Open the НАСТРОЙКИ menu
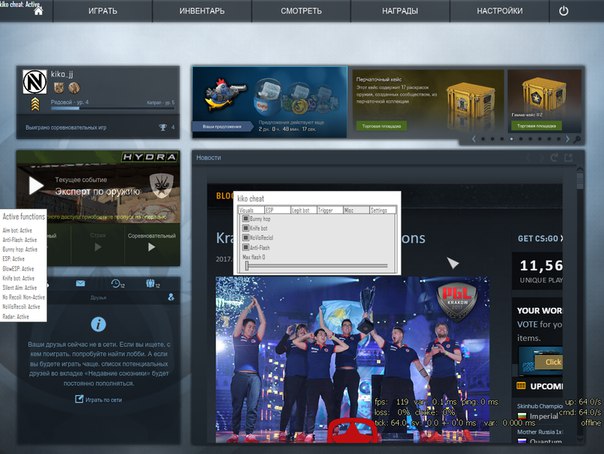The height and width of the screenshot is (454, 604). (x=499, y=11)
